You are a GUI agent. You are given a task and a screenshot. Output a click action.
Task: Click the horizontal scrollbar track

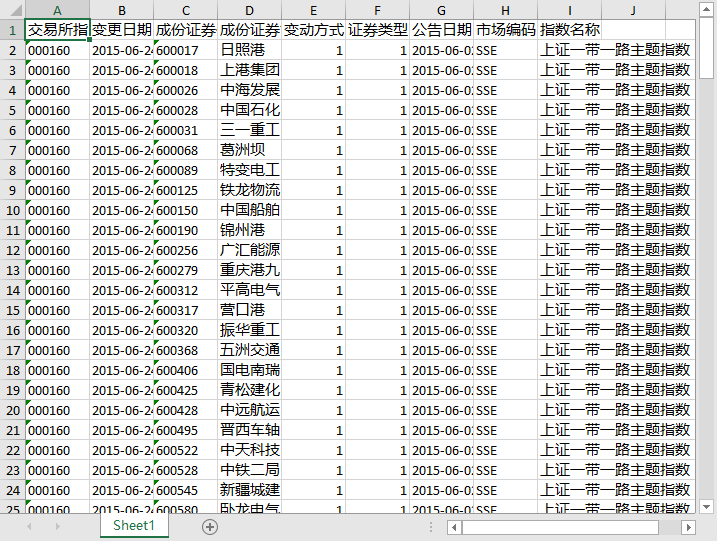(670, 527)
